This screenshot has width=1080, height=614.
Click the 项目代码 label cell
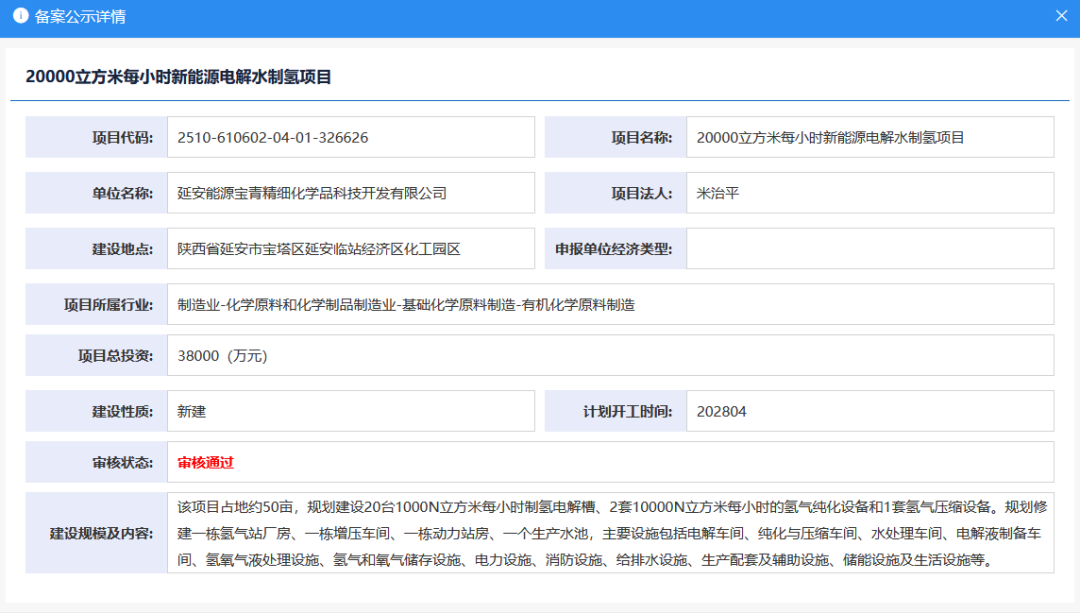tap(96, 138)
